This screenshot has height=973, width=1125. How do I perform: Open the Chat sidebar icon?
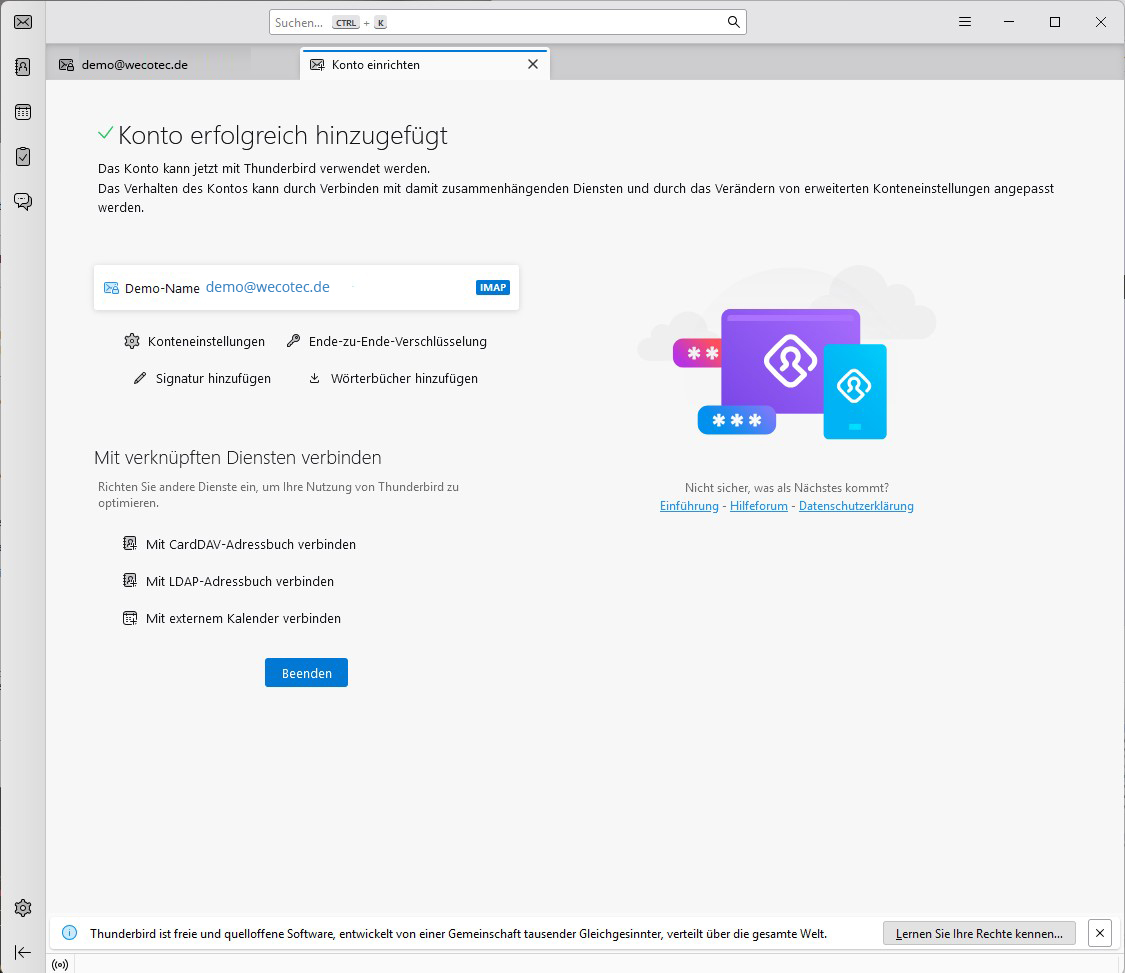[x=23, y=202]
